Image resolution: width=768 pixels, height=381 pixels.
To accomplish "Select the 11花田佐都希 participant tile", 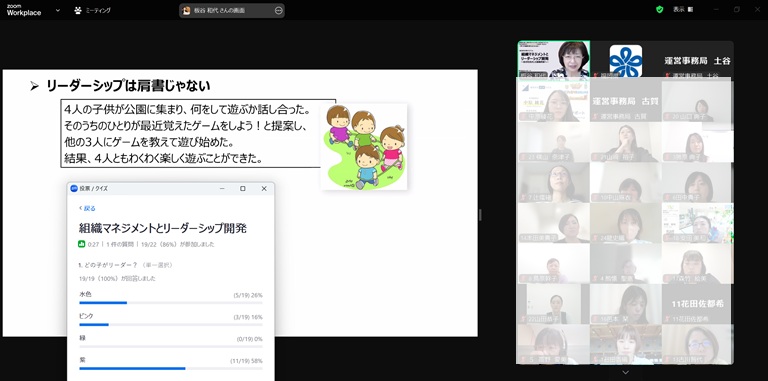I will (x=697, y=304).
